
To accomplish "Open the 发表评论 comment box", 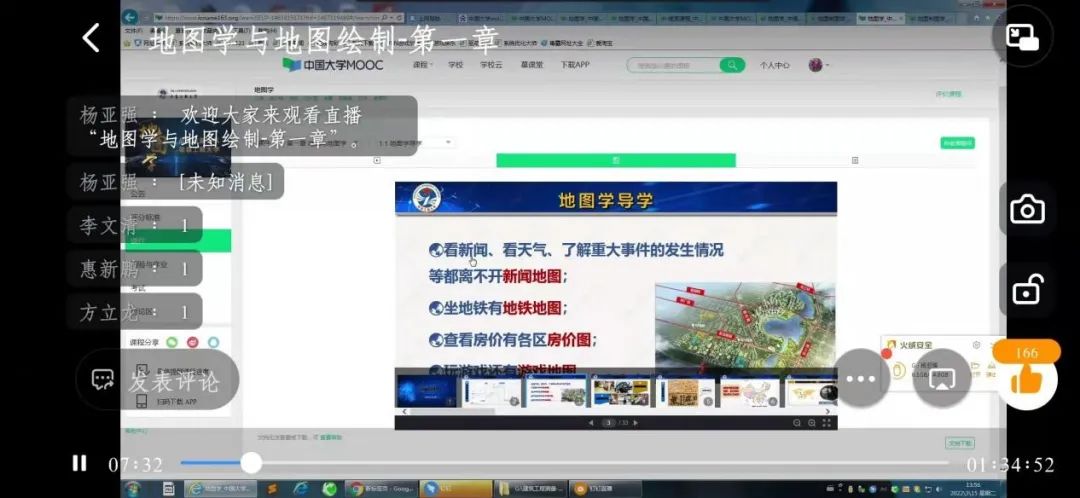I will point(157,380).
